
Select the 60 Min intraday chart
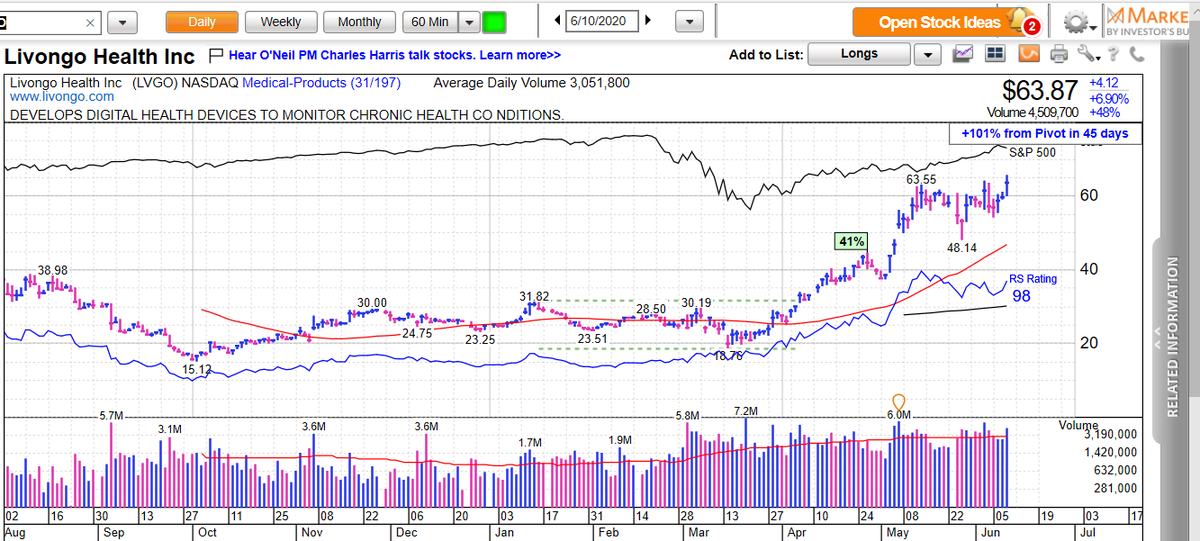(430, 22)
